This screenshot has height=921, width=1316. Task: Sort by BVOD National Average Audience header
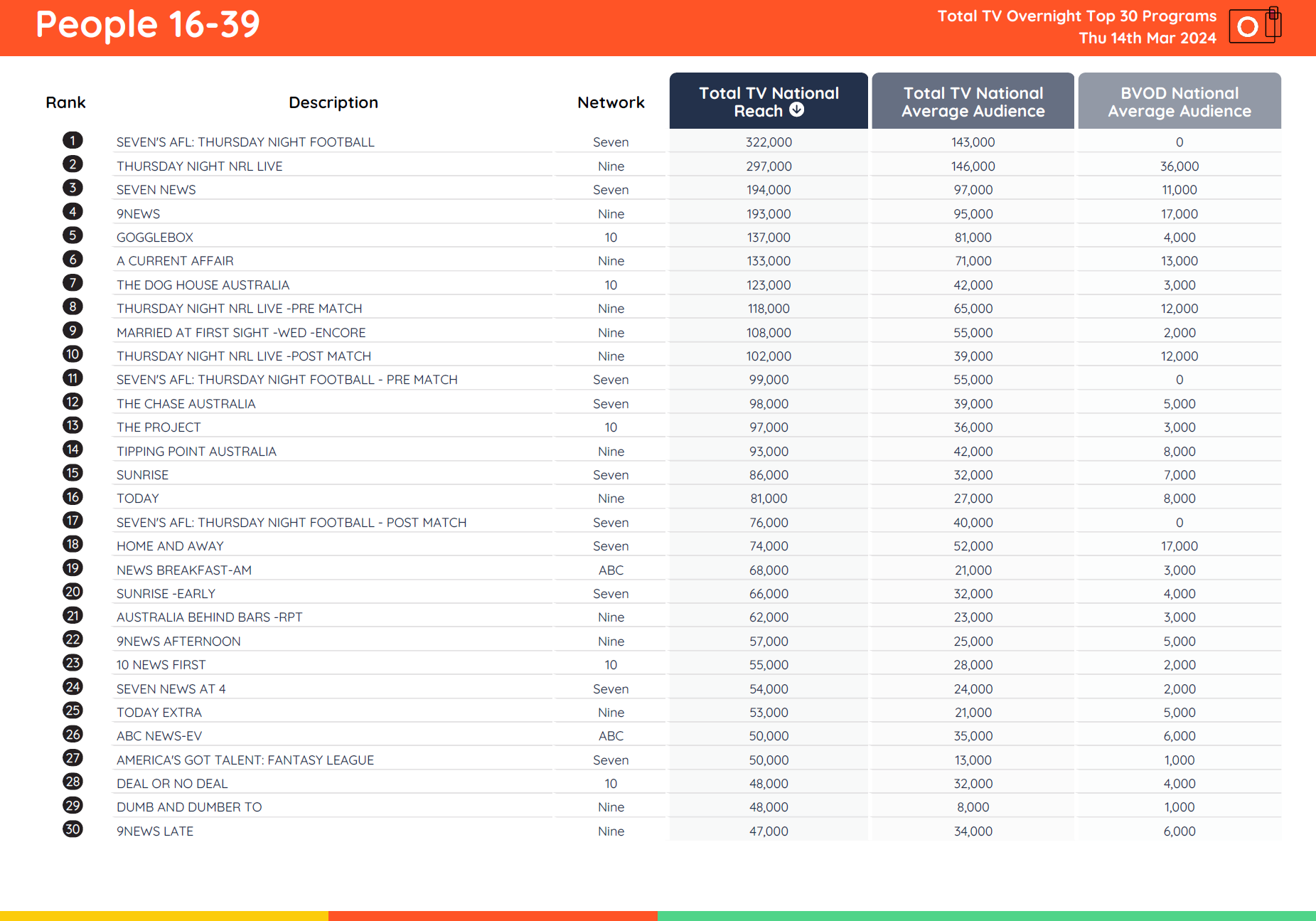click(1179, 101)
